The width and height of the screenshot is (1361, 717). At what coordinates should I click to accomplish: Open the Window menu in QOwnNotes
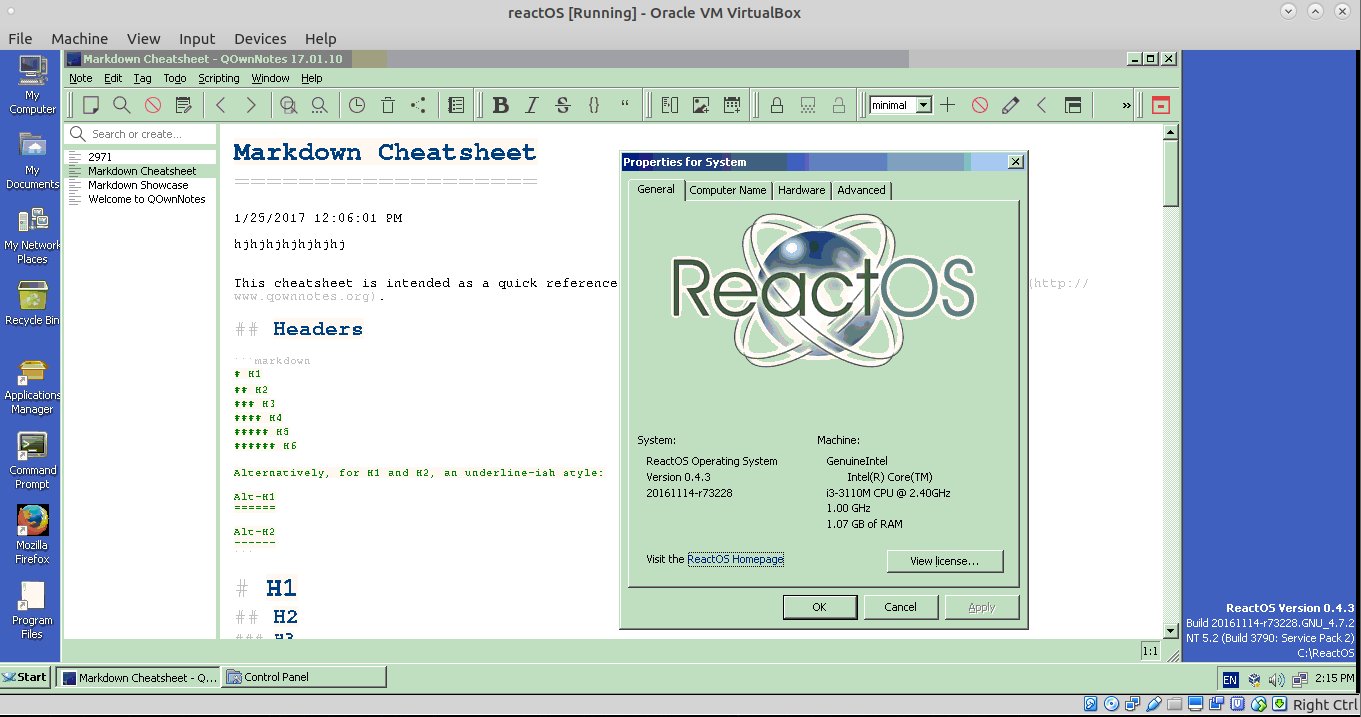pos(270,78)
